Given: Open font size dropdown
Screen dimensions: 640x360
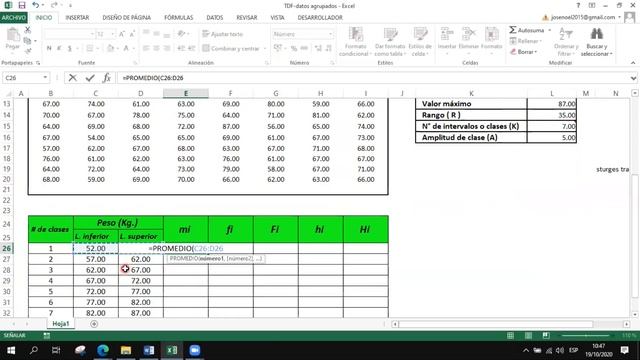Looking at the screenshot, I should click(x=113, y=34).
